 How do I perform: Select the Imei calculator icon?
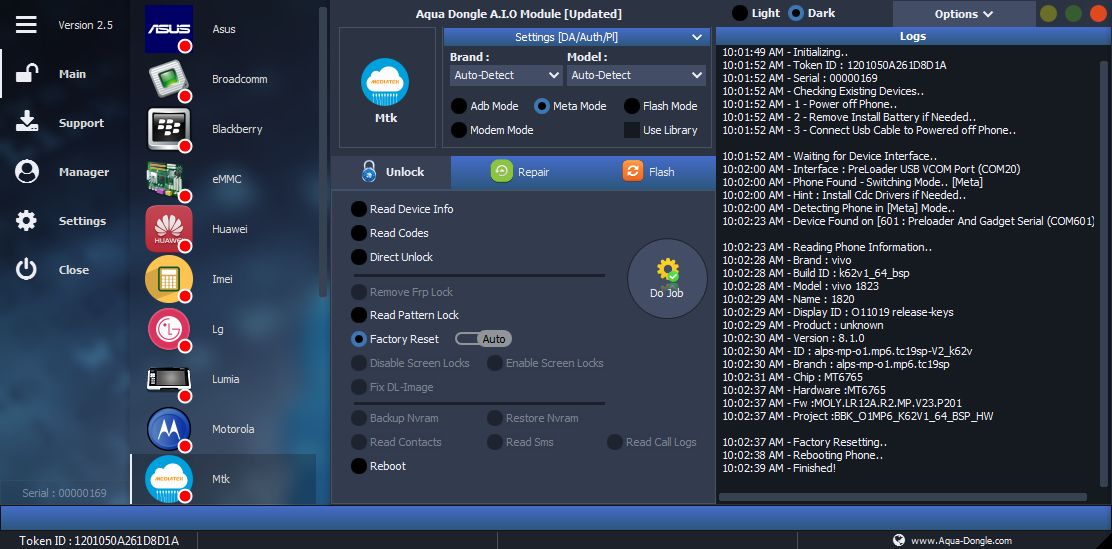click(x=169, y=279)
